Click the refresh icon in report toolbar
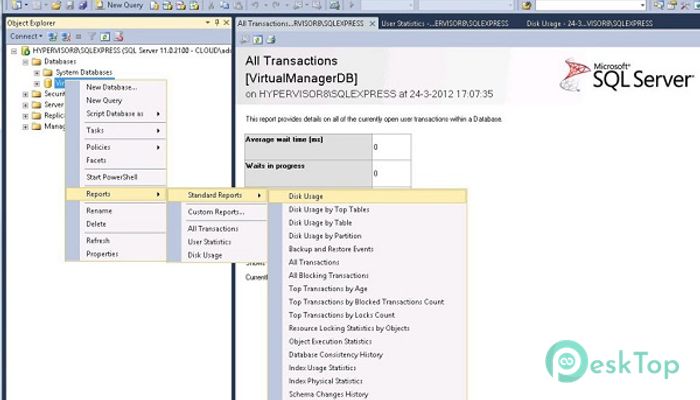The height and width of the screenshot is (400, 700). click(x=258, y=40)
